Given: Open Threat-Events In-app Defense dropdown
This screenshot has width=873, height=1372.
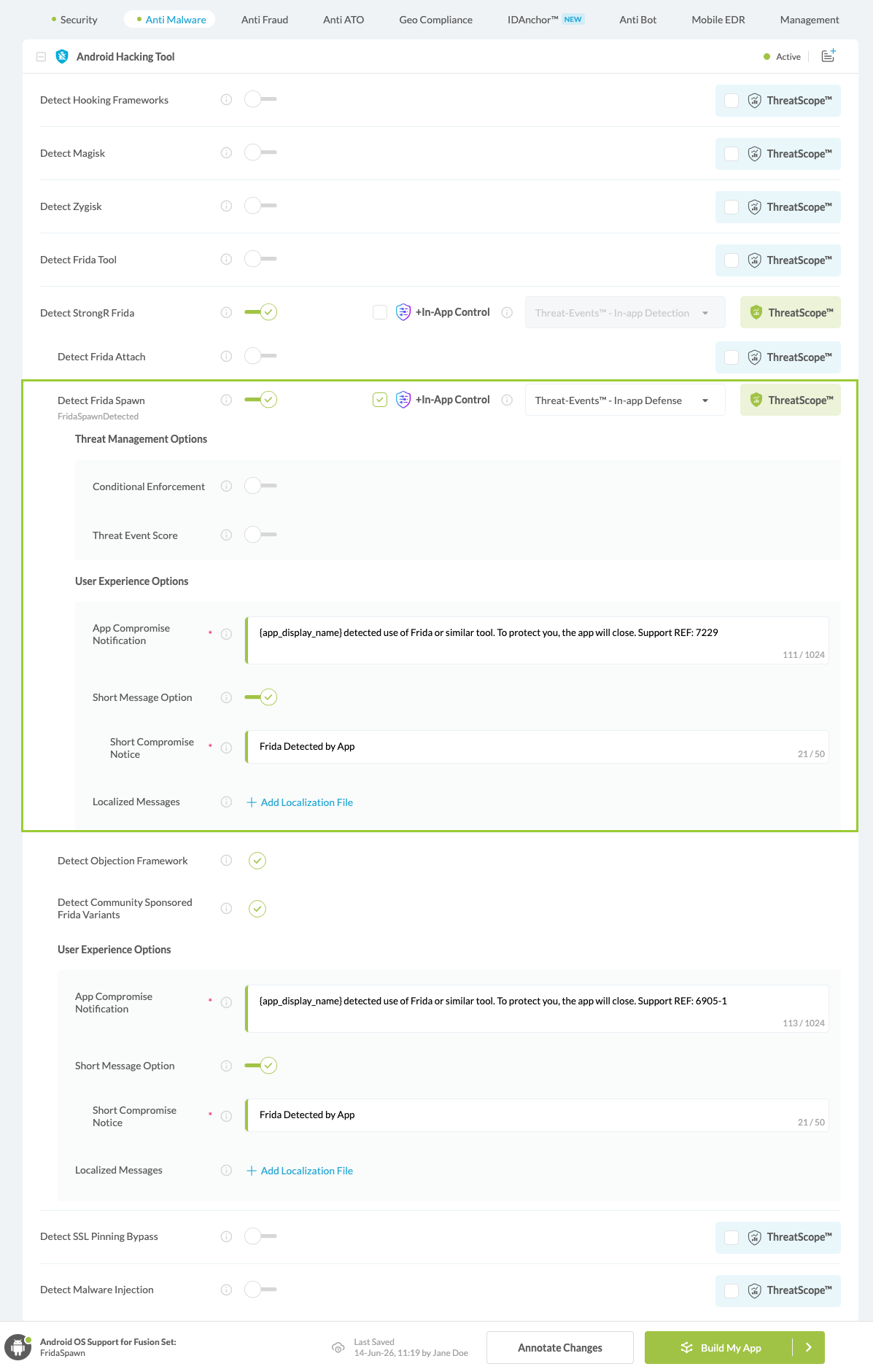Looking at the screenshot, I should coord(625,400).
